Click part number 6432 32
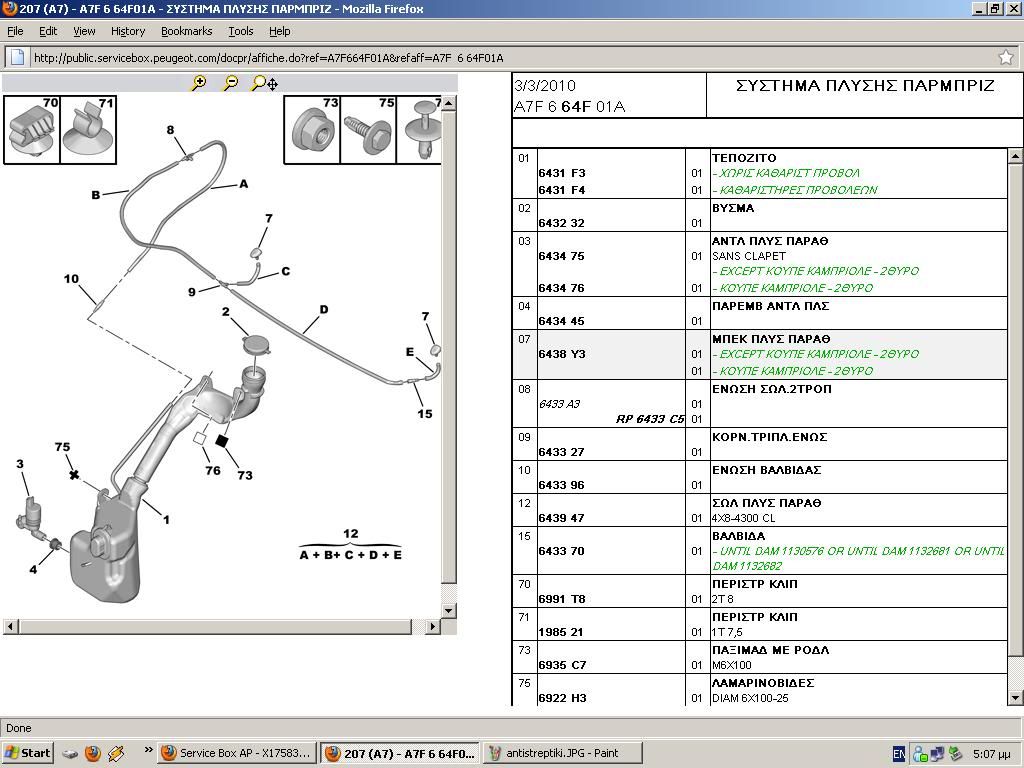 [561, 223]
